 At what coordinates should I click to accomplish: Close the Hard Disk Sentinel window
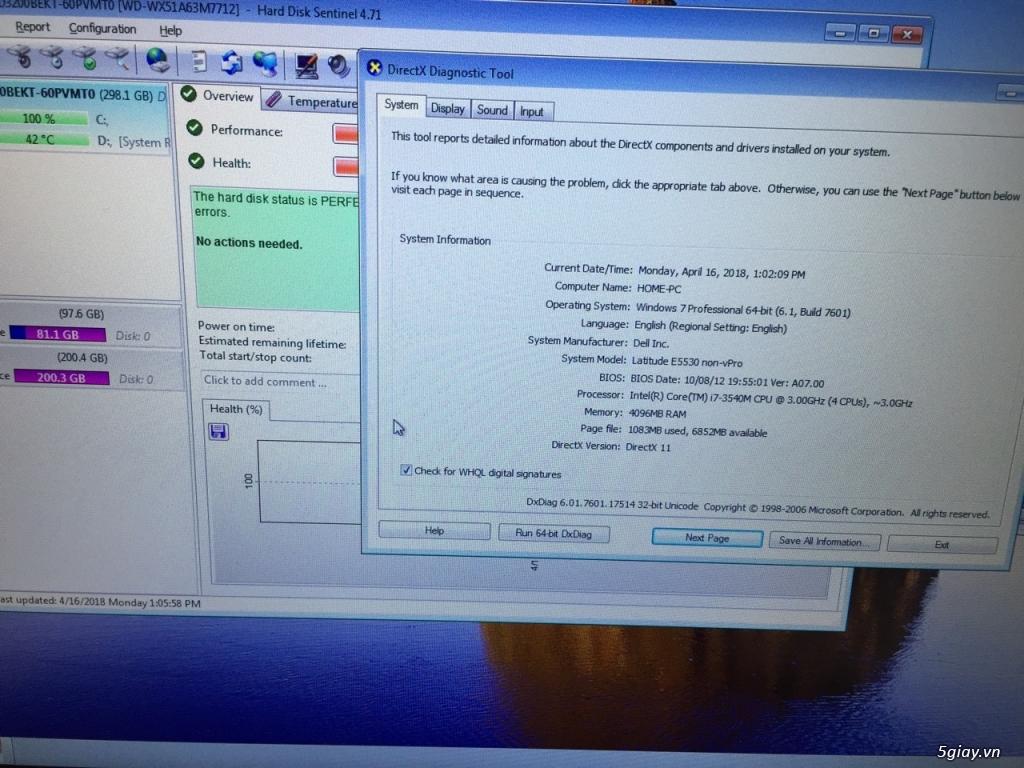coord(907,34)
